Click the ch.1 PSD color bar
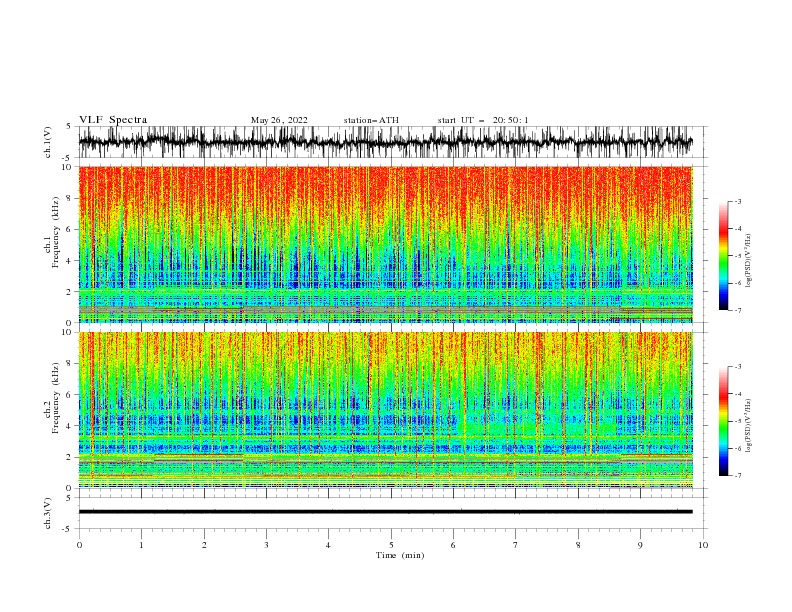This screenshot has height=612, width=792. 724,256
